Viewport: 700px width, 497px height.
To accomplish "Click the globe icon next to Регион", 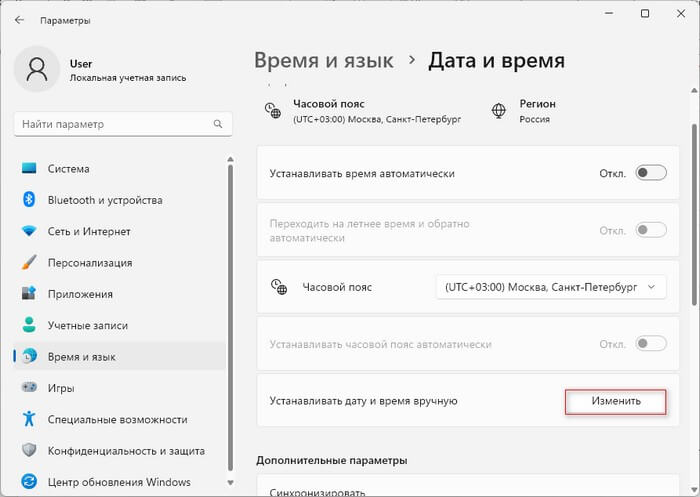I will coord(499,111).
